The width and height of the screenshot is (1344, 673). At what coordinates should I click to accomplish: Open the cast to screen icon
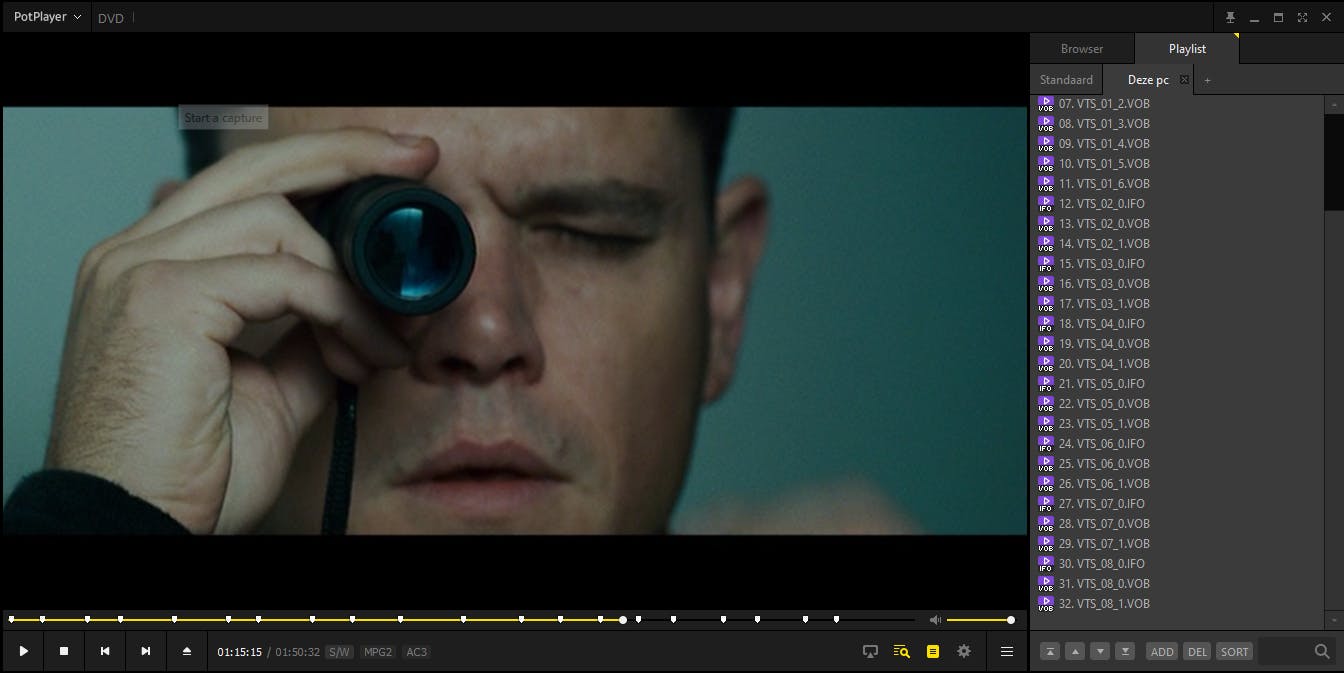pos(870,652)
